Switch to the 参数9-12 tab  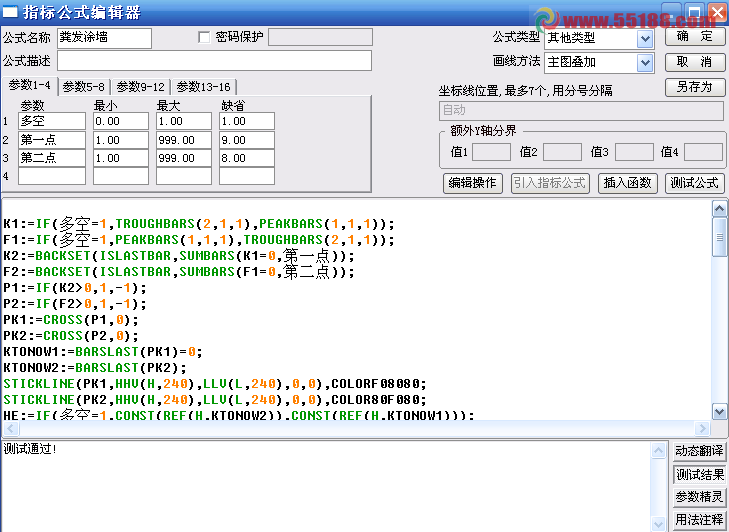pyautogui.click(x=140, y=87)
